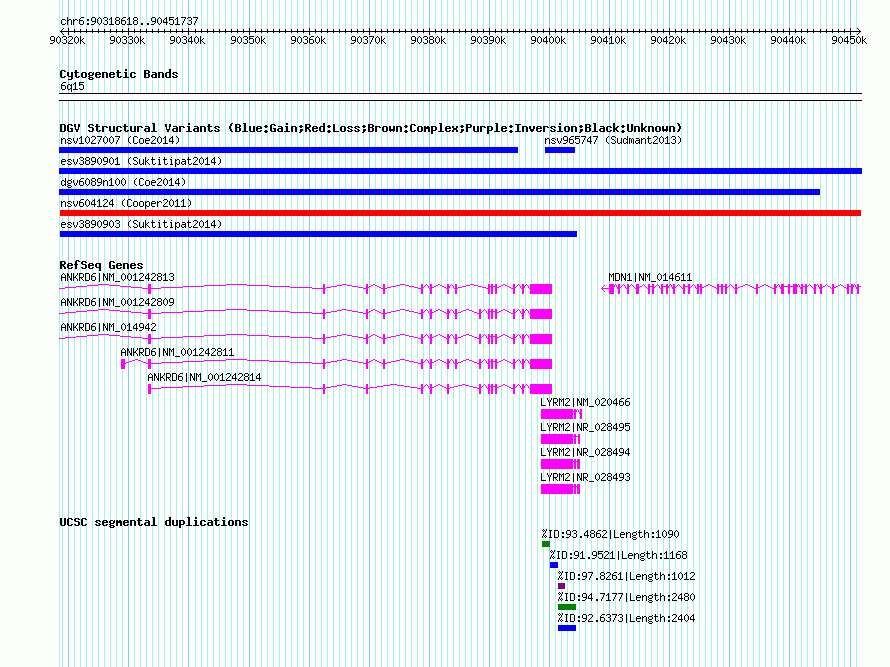Click the LYRM2|NR_028495 transcript label
Screen dimensions: 890x667
click(x=585, y=427)
